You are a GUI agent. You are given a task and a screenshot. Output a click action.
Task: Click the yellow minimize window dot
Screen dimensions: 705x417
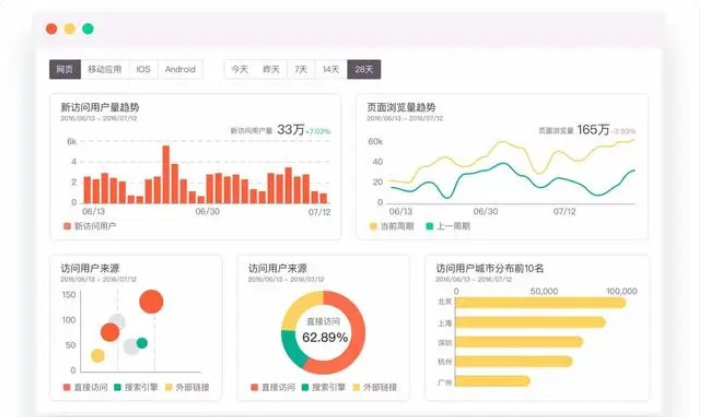(x=70, y=29)
